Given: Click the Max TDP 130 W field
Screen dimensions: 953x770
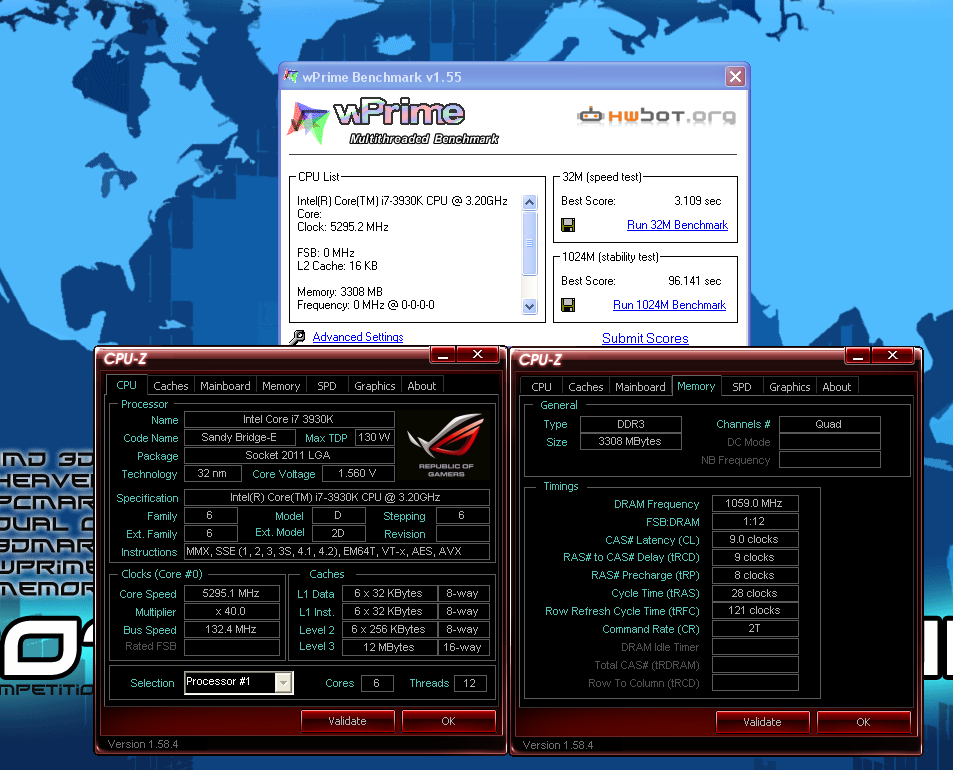Looking at the screenshot, I should 374,438.
